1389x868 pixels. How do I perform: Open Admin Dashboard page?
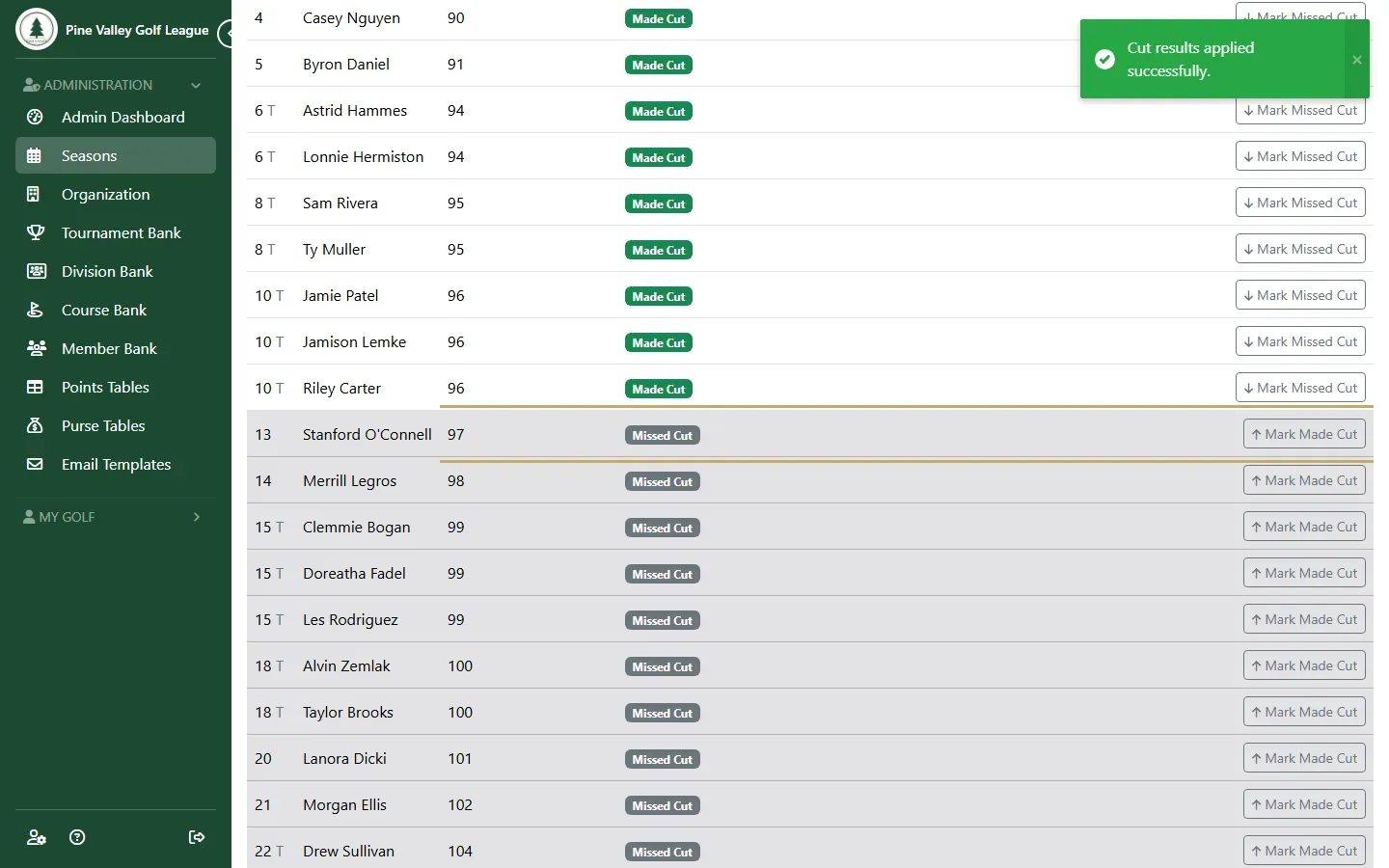(x=116, y=117)
